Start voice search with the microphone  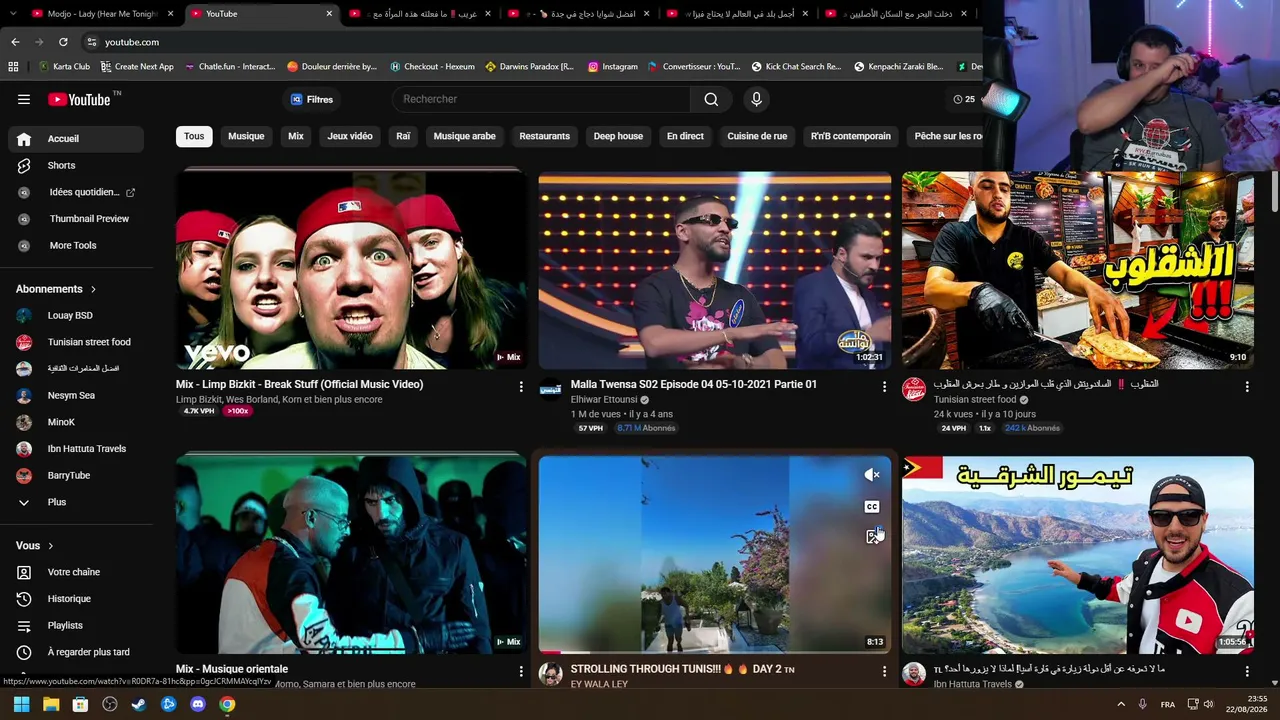(756, 99)
